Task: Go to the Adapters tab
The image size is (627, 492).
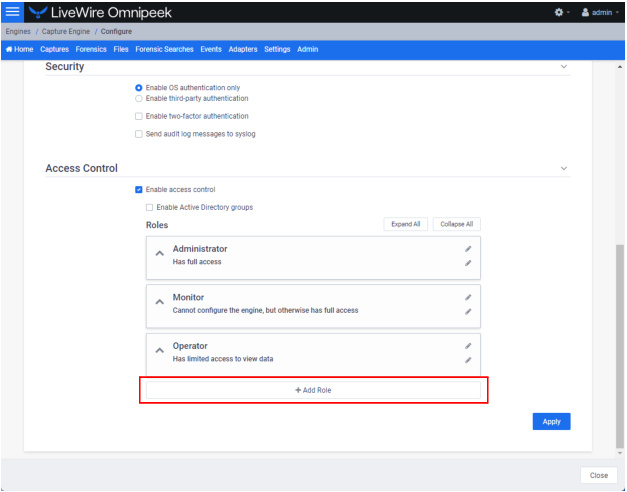Action: pos(243,49)
